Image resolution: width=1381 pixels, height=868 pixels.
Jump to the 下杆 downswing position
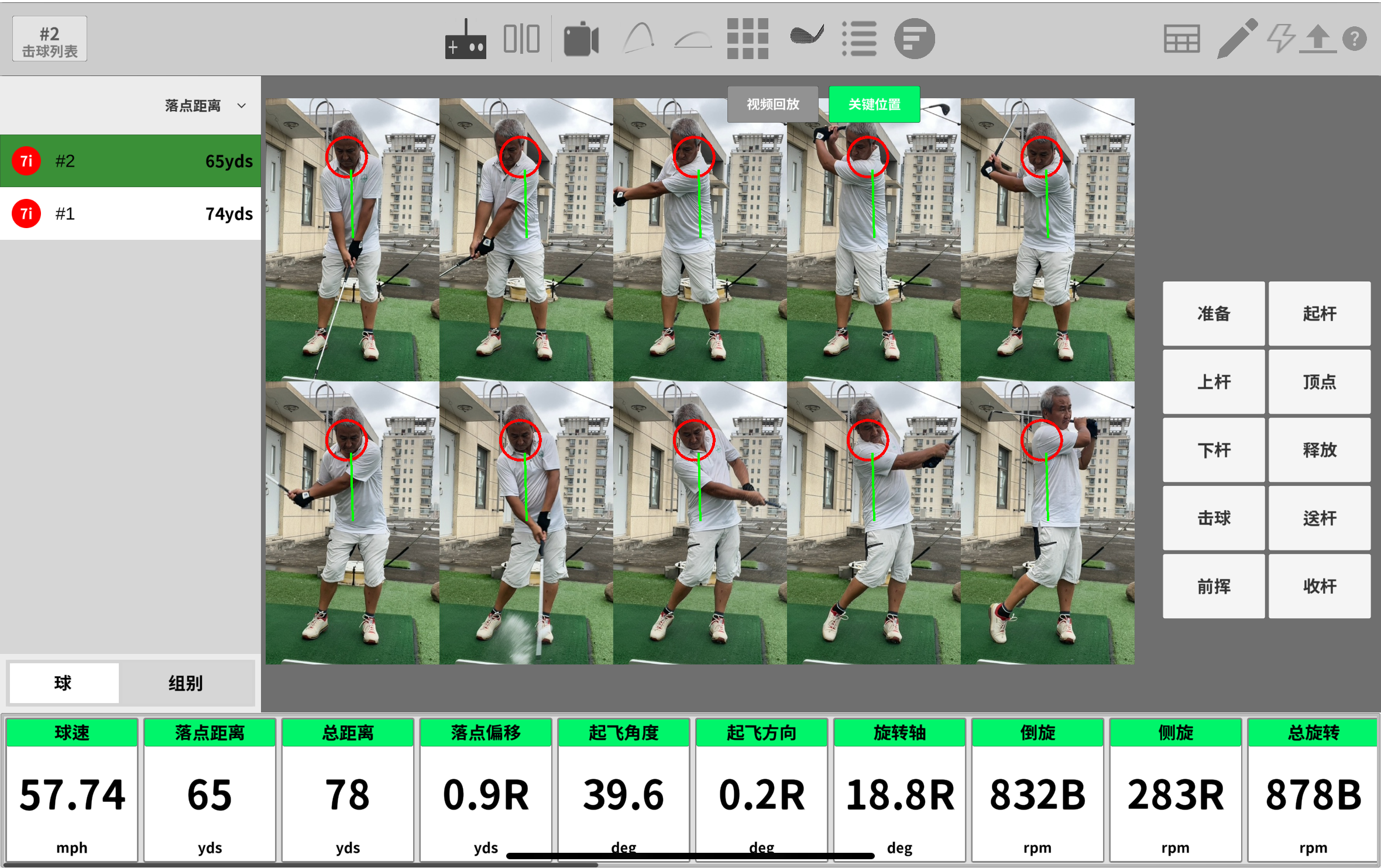pos(1214,450)
